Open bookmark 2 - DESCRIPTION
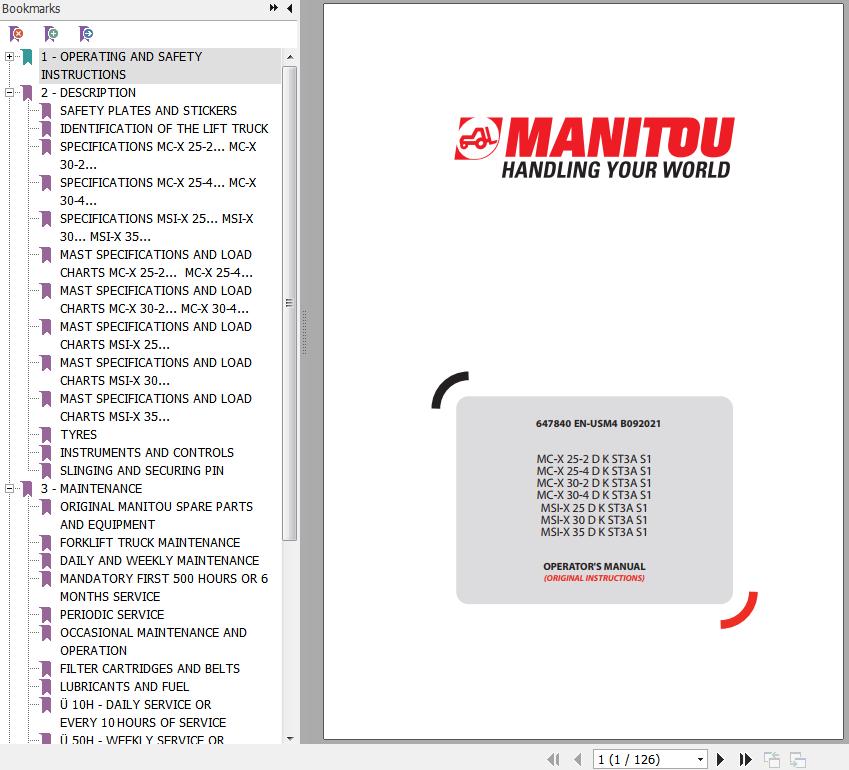Viewport: 849px width, 770px height. point(88,93)
